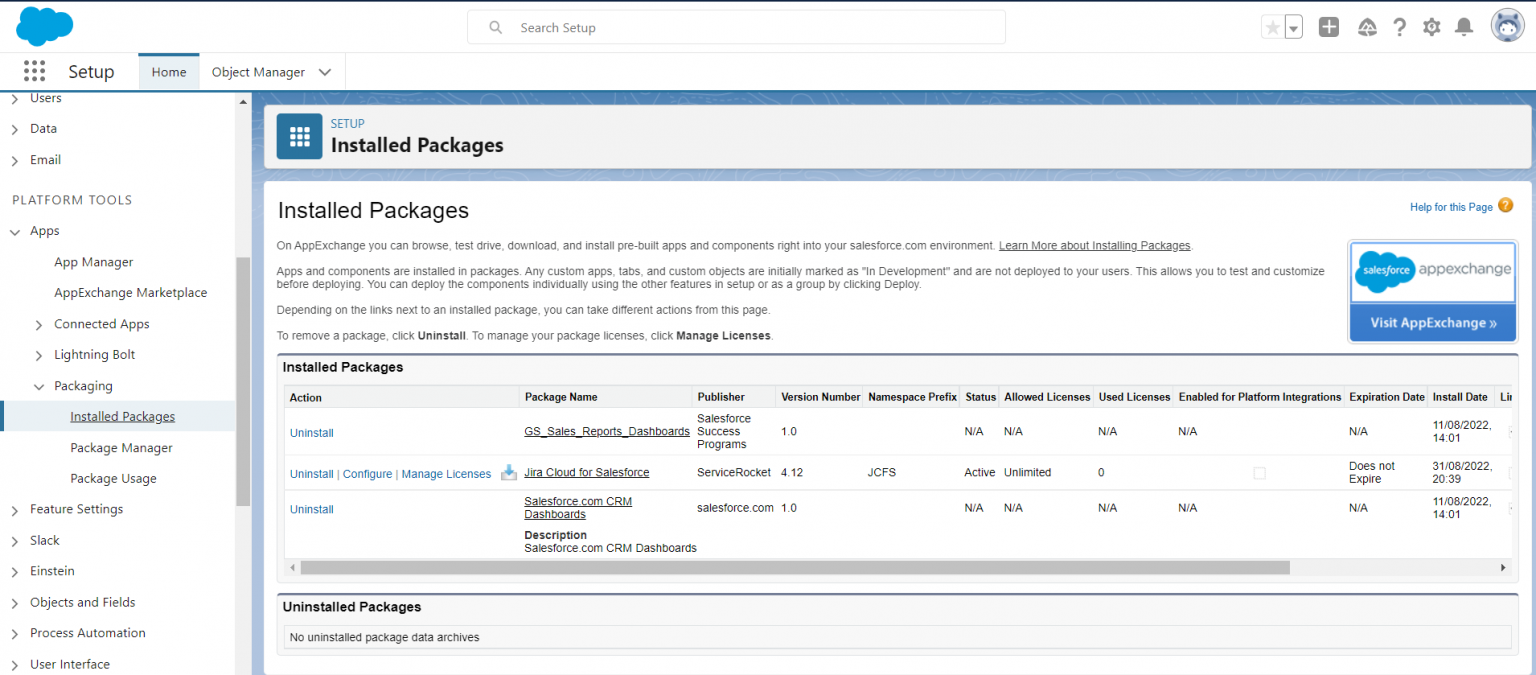1536x675 pixels.
Task: Open the Global Actions plus icon
Action: coord(1328,28)
